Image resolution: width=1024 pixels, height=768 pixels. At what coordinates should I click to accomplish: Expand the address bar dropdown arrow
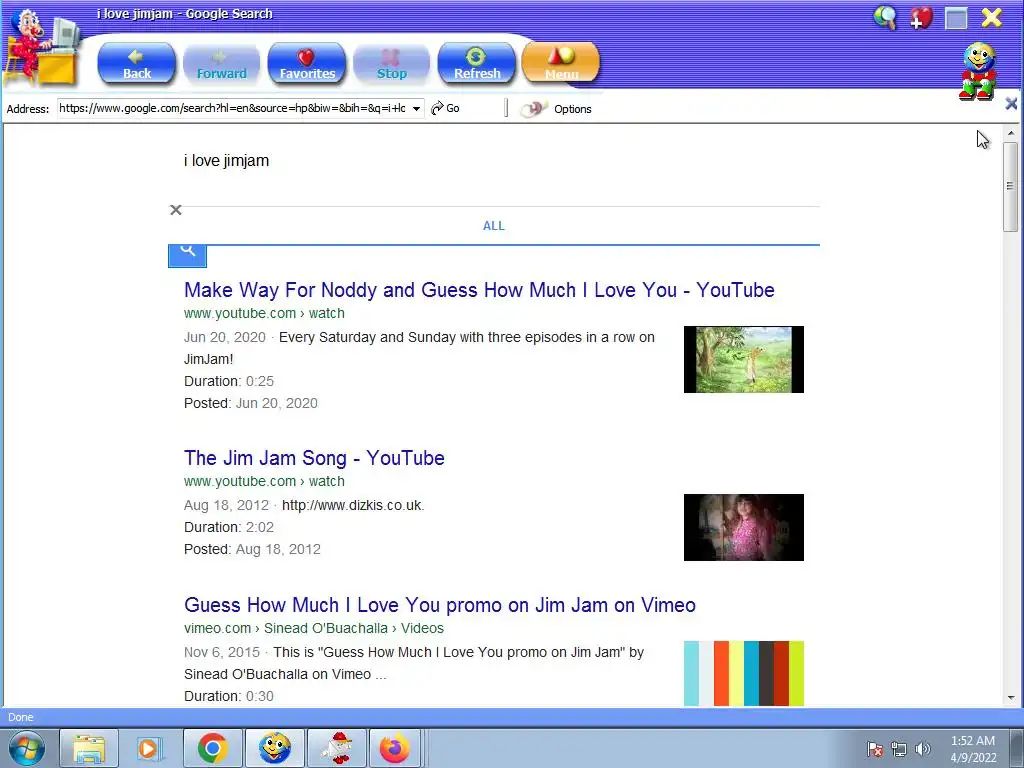point(416,108)
